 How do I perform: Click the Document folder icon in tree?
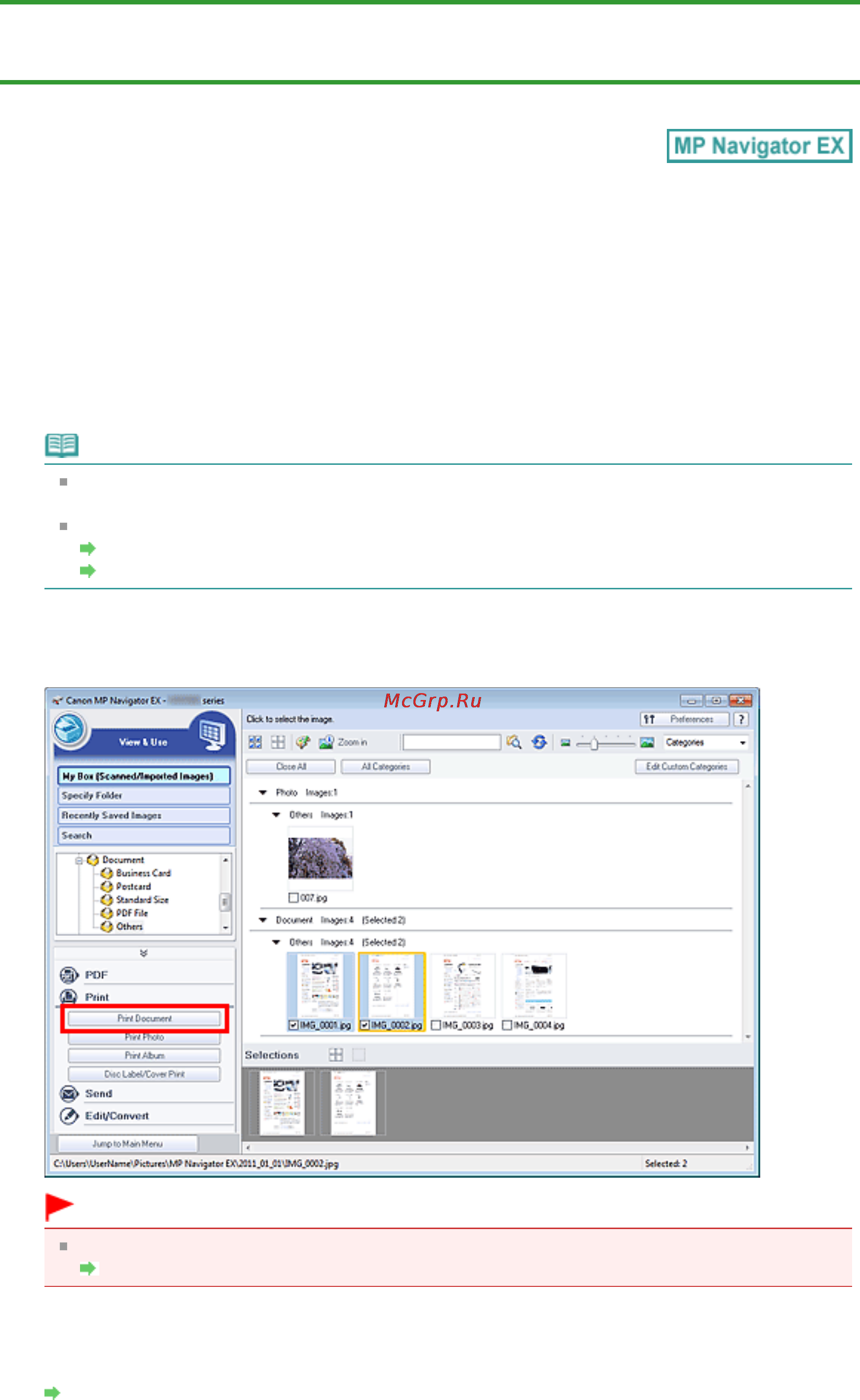(93, 860)
